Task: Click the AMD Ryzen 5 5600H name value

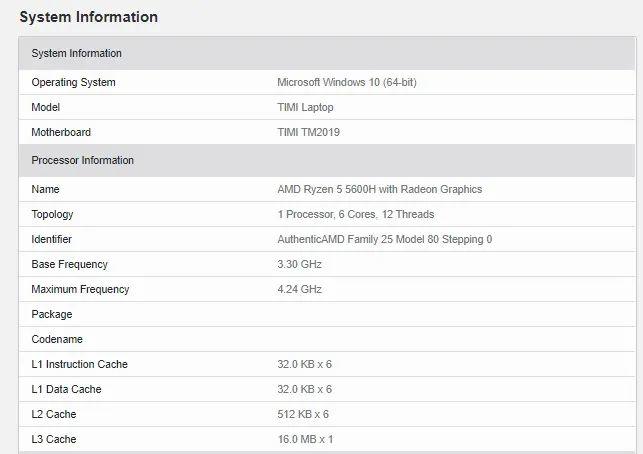Action: [x=379, y=189]
